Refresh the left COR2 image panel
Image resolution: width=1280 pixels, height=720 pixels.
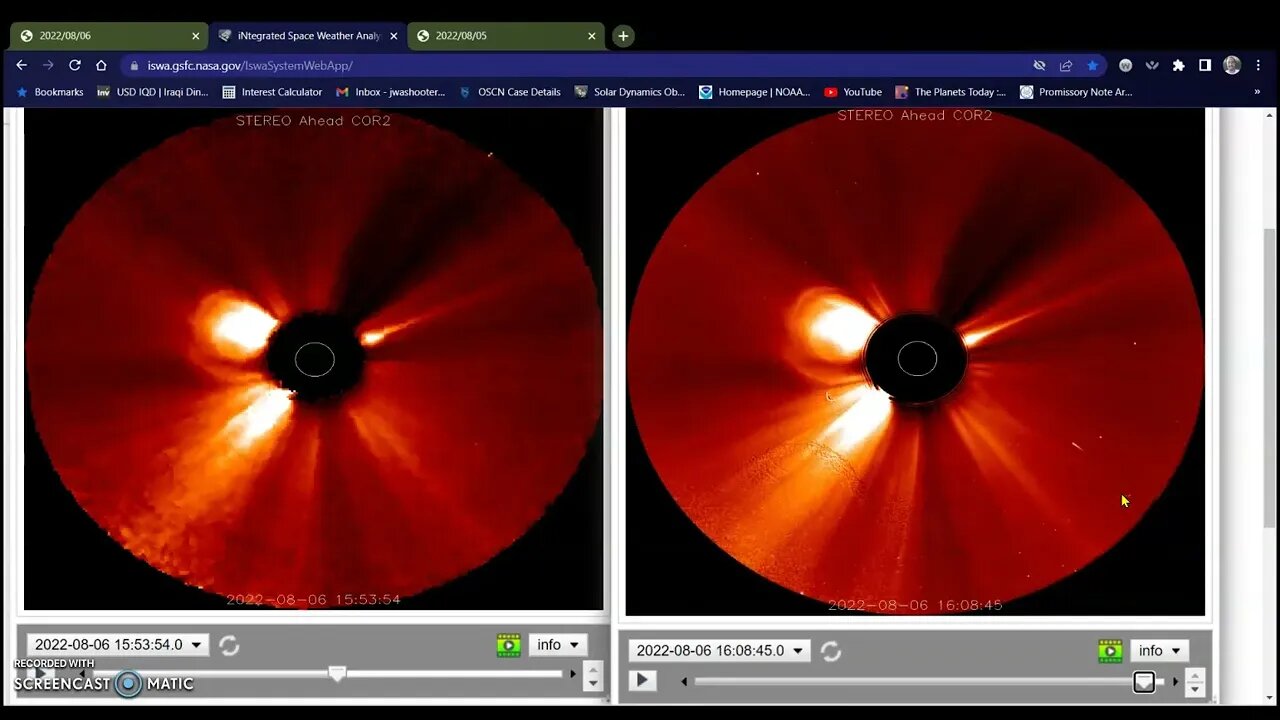(x=229, y=645)
